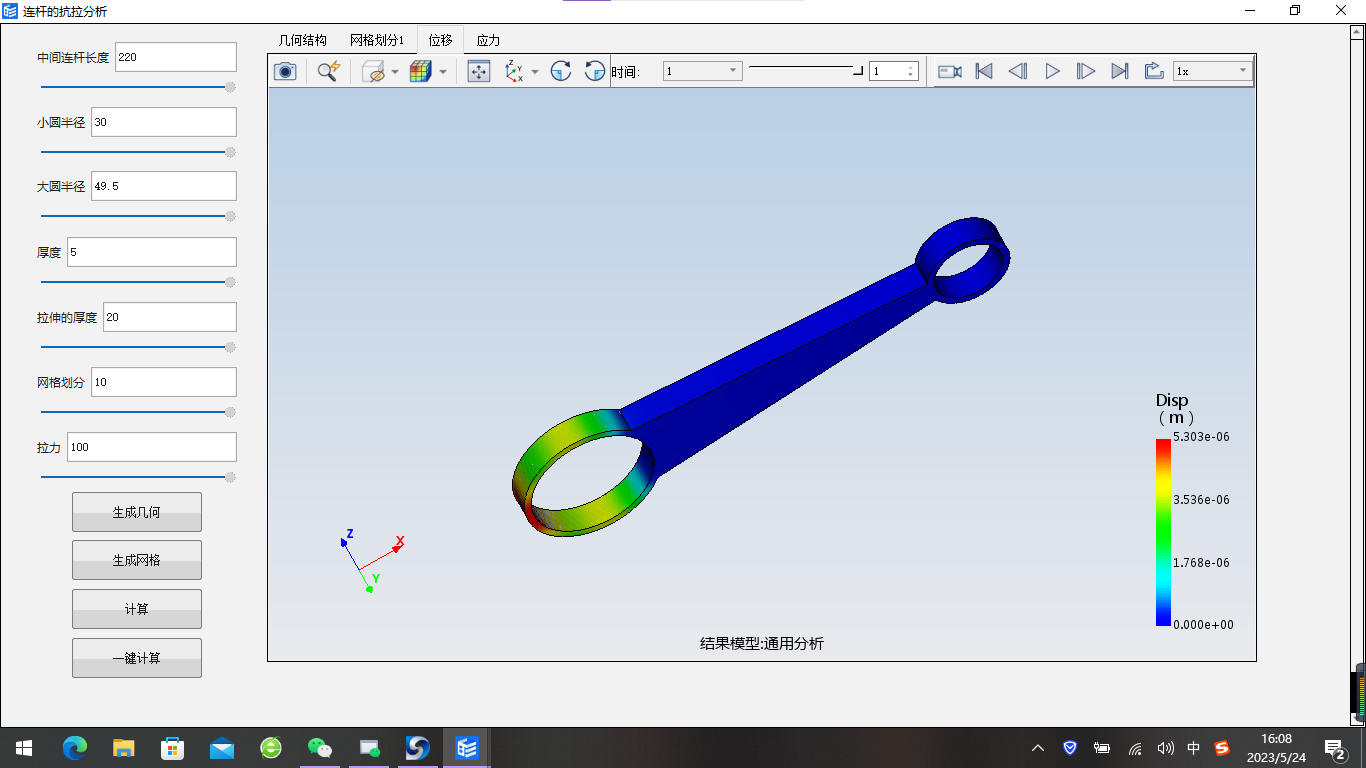The width and height of the screenshot is (1366, 768).
Task: Open File Explorer from the taskbar
Action: coord(124,747)
